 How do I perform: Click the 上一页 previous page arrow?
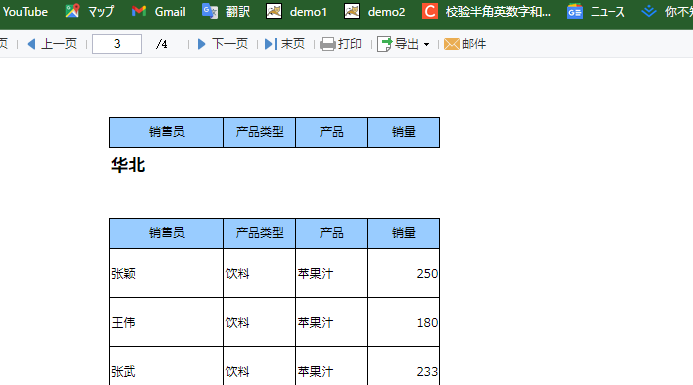tap(31, 44)
